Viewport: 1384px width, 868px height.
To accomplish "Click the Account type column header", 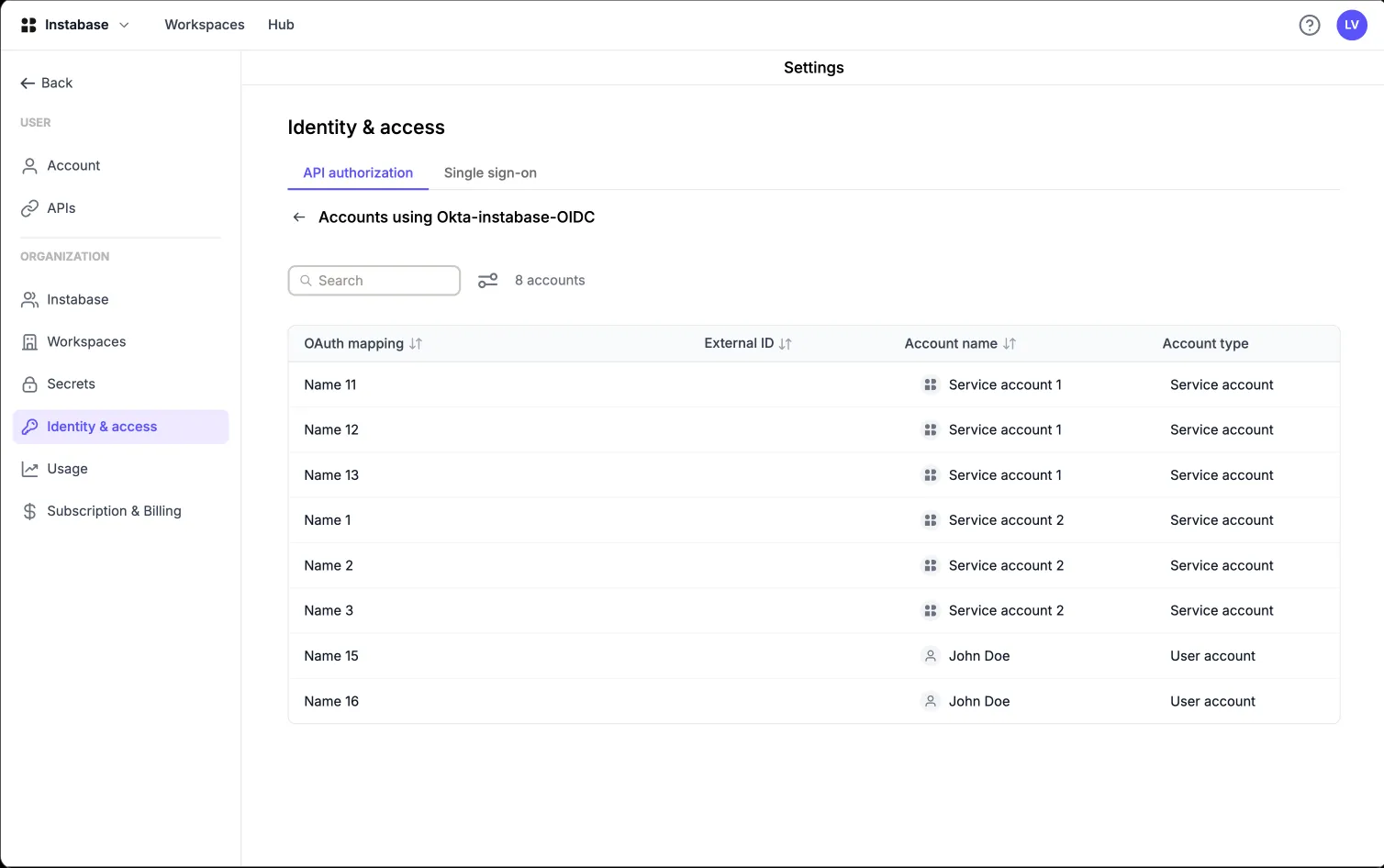I will tap(1205, 343).
